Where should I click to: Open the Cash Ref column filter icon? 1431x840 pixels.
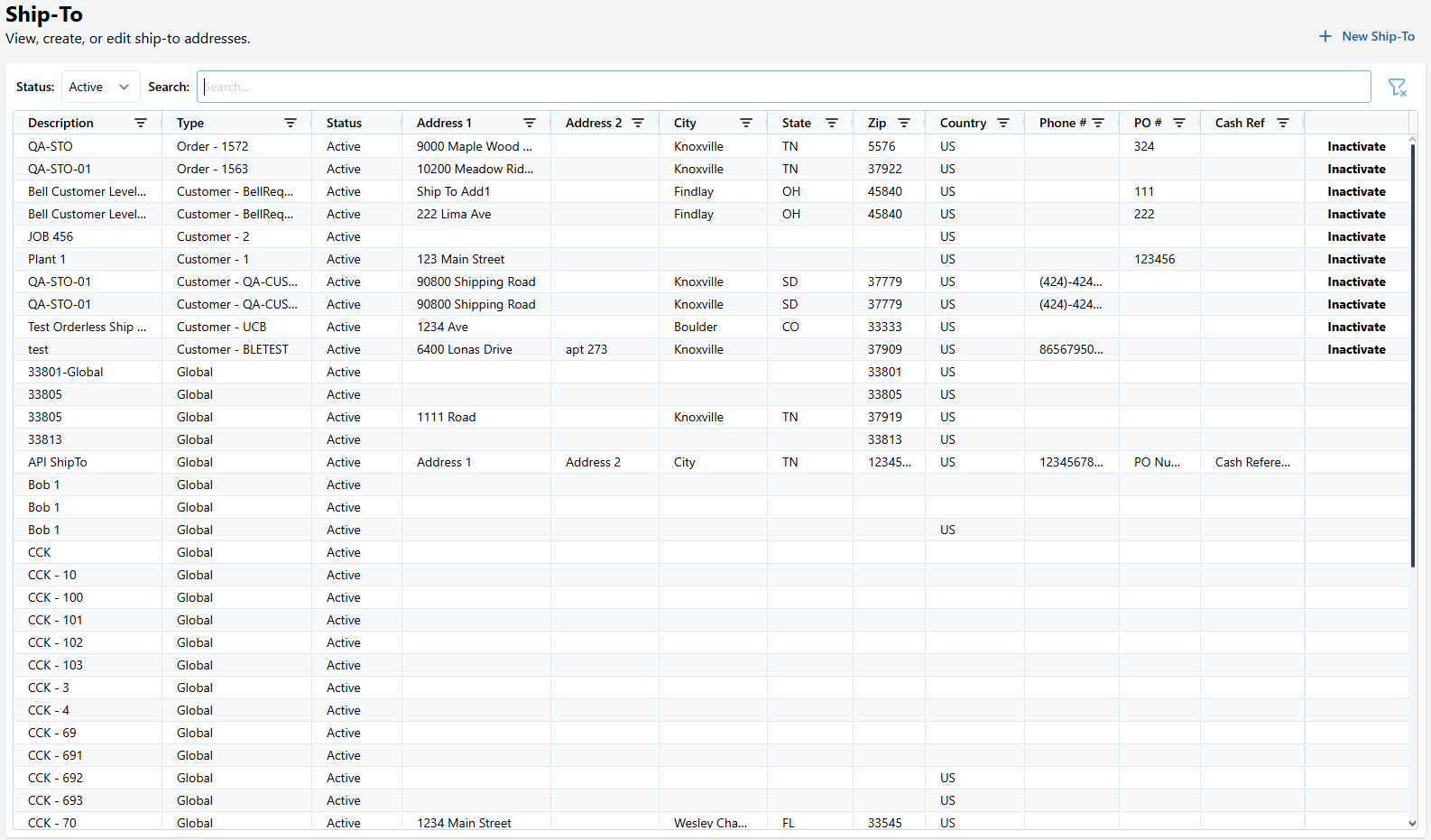point(1283,123)
